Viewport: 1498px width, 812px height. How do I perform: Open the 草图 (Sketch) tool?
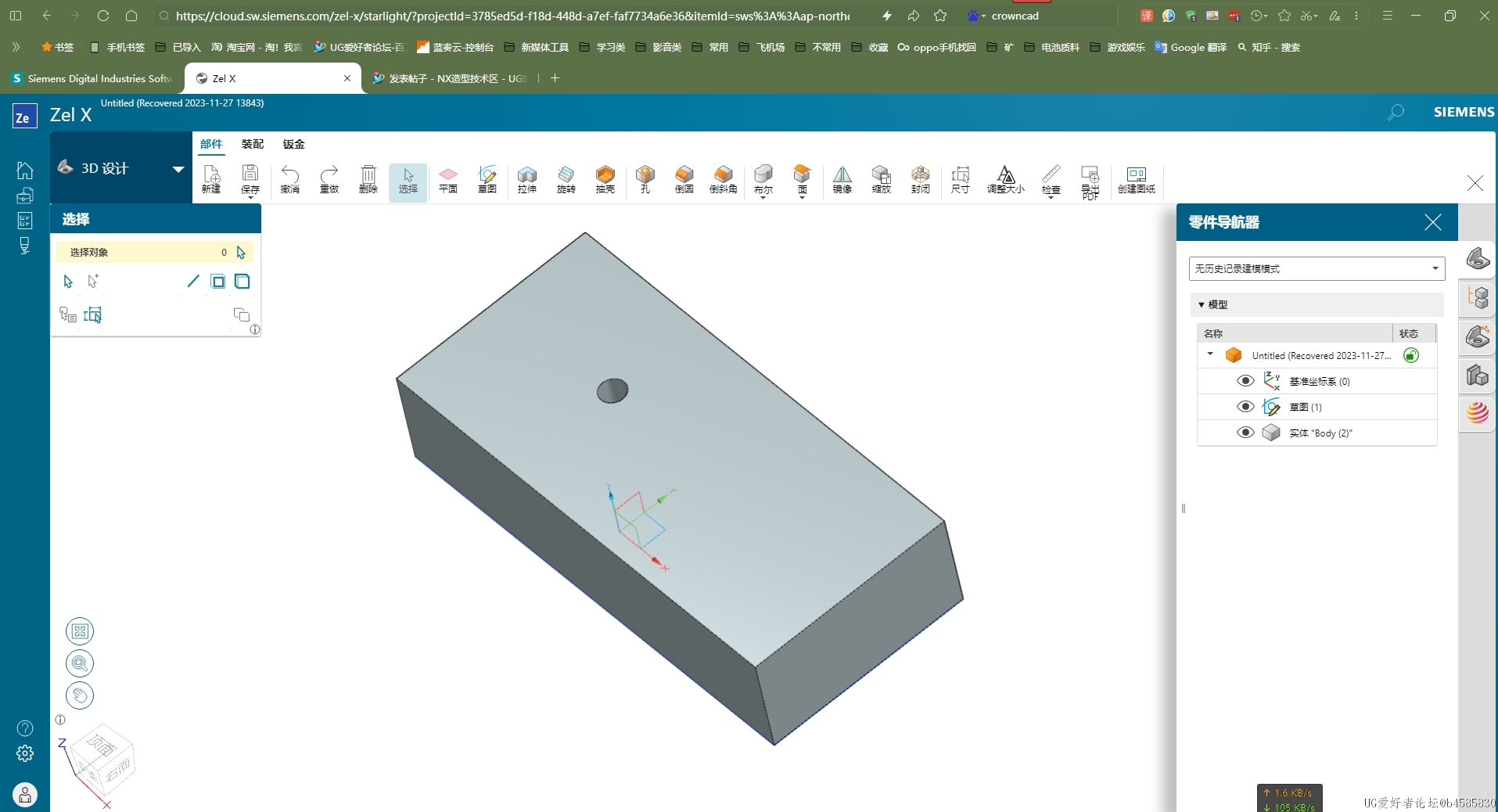coord(487,179)
